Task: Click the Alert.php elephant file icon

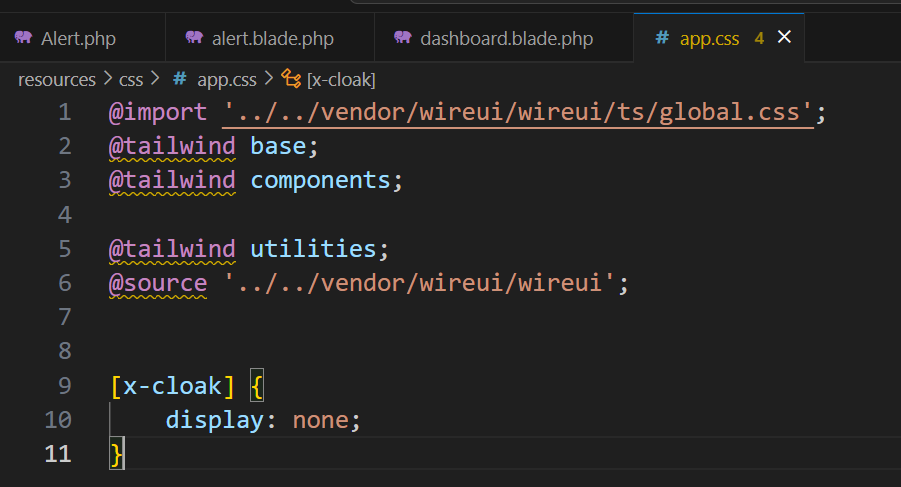Action: click(x=23, y=38)
